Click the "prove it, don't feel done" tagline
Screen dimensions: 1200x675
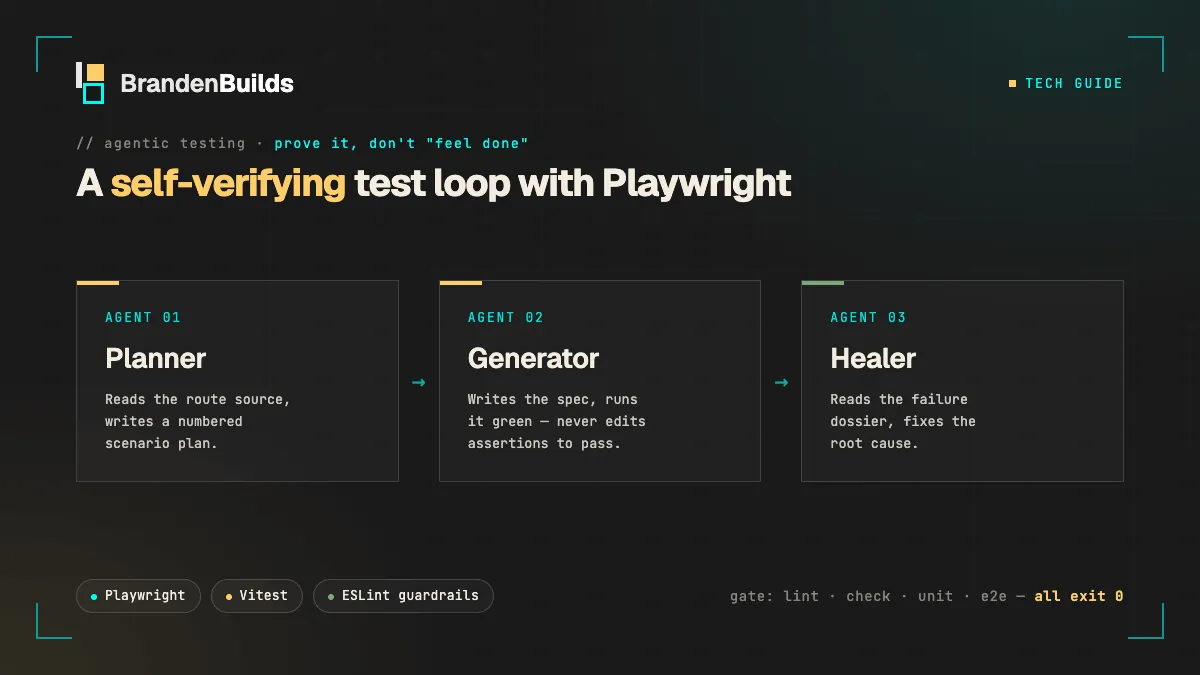401,144
